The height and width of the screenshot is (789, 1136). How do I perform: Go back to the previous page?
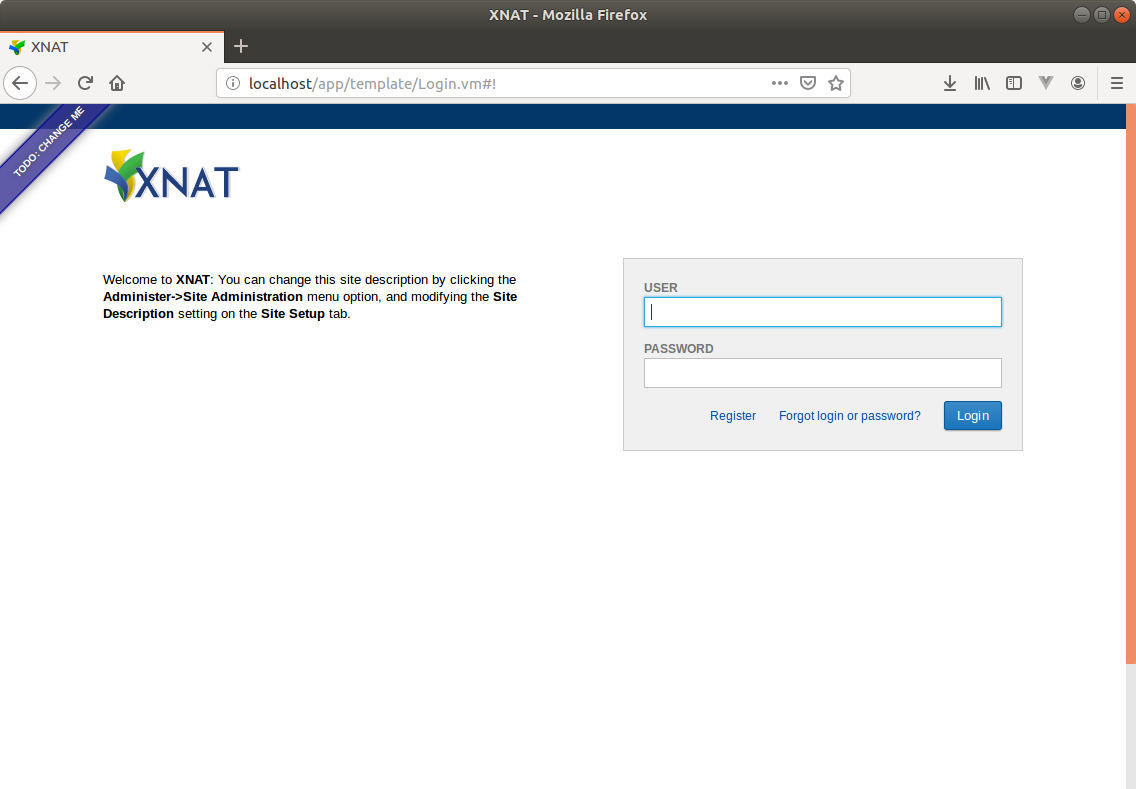(x=20, y=83)
